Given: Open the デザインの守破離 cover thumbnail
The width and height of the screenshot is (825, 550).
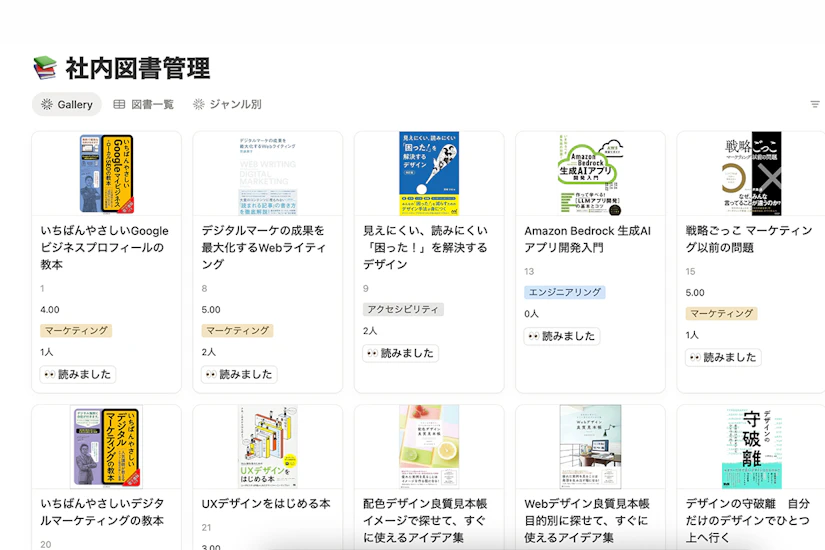Looking at the screenshot, I should tap(752, 446).
